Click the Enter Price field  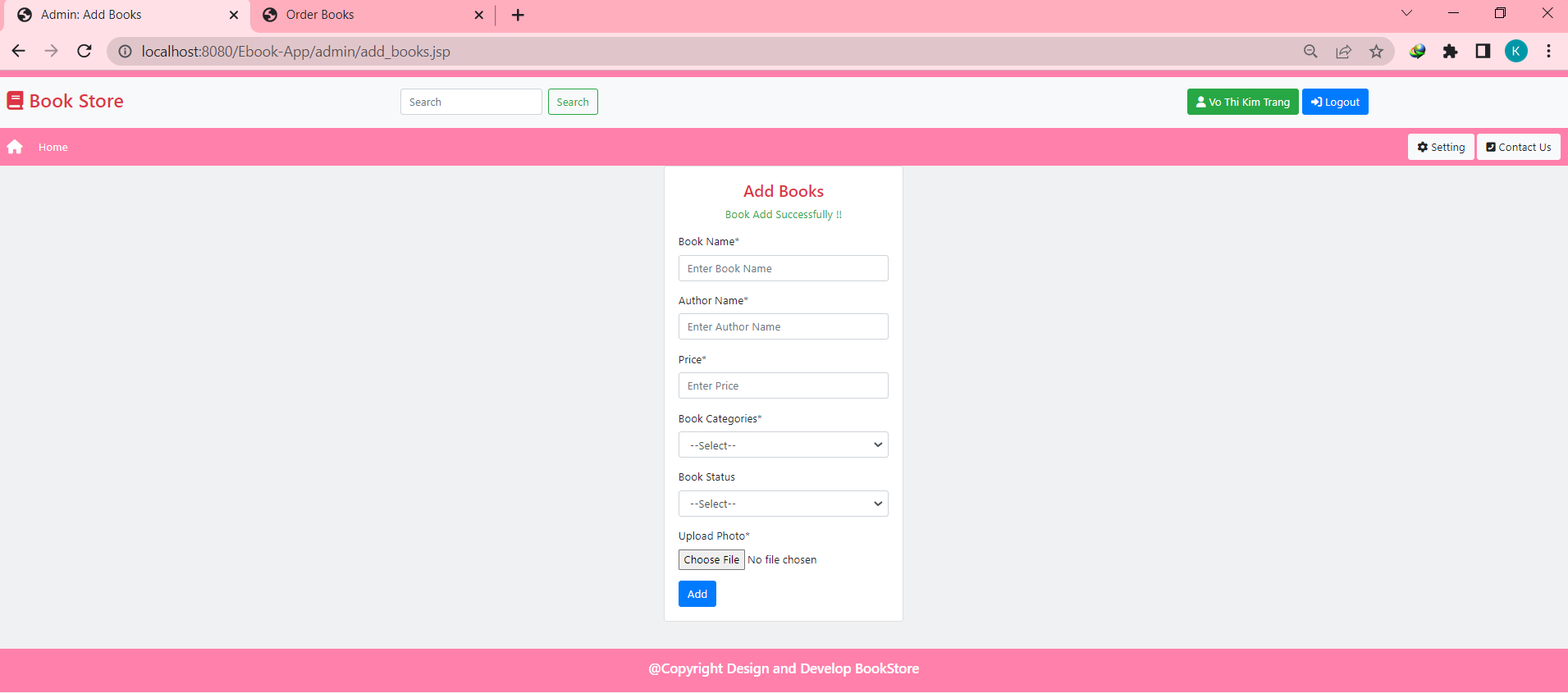pos(783,385)
